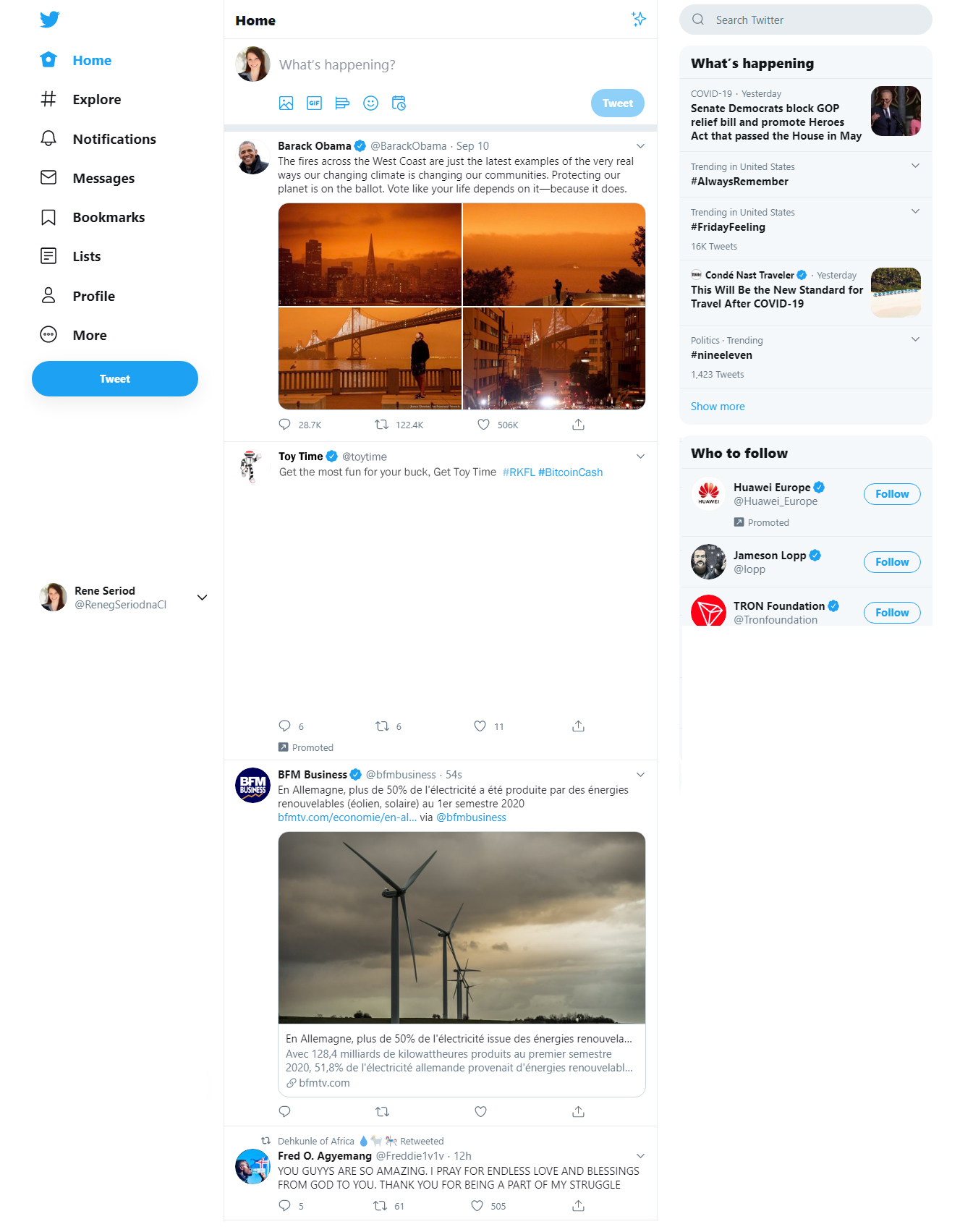
Task: Click Show more under trends
Action: coord(717,407)
